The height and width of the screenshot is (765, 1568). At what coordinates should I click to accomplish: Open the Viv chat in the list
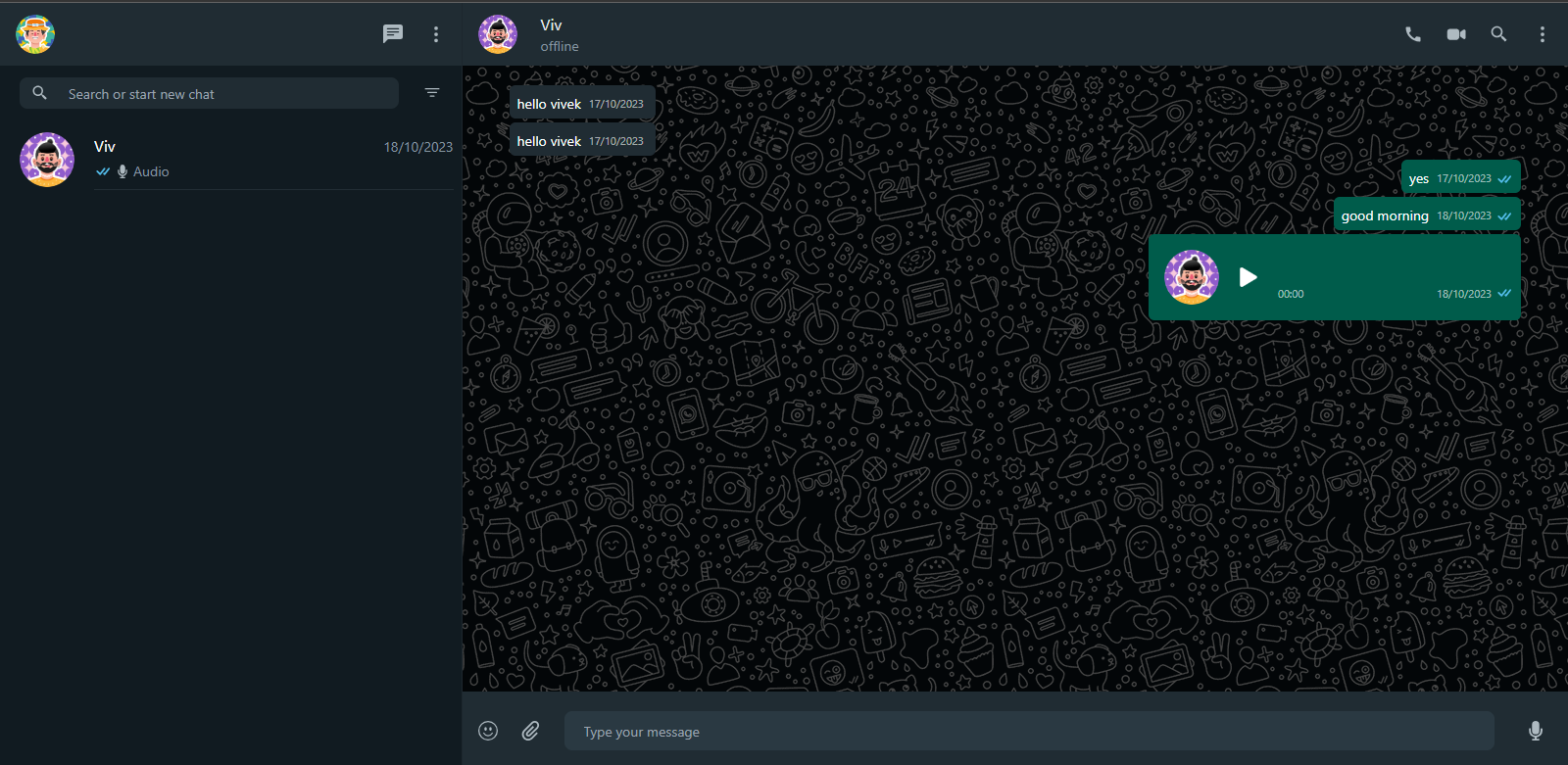(x=235, y=159)
